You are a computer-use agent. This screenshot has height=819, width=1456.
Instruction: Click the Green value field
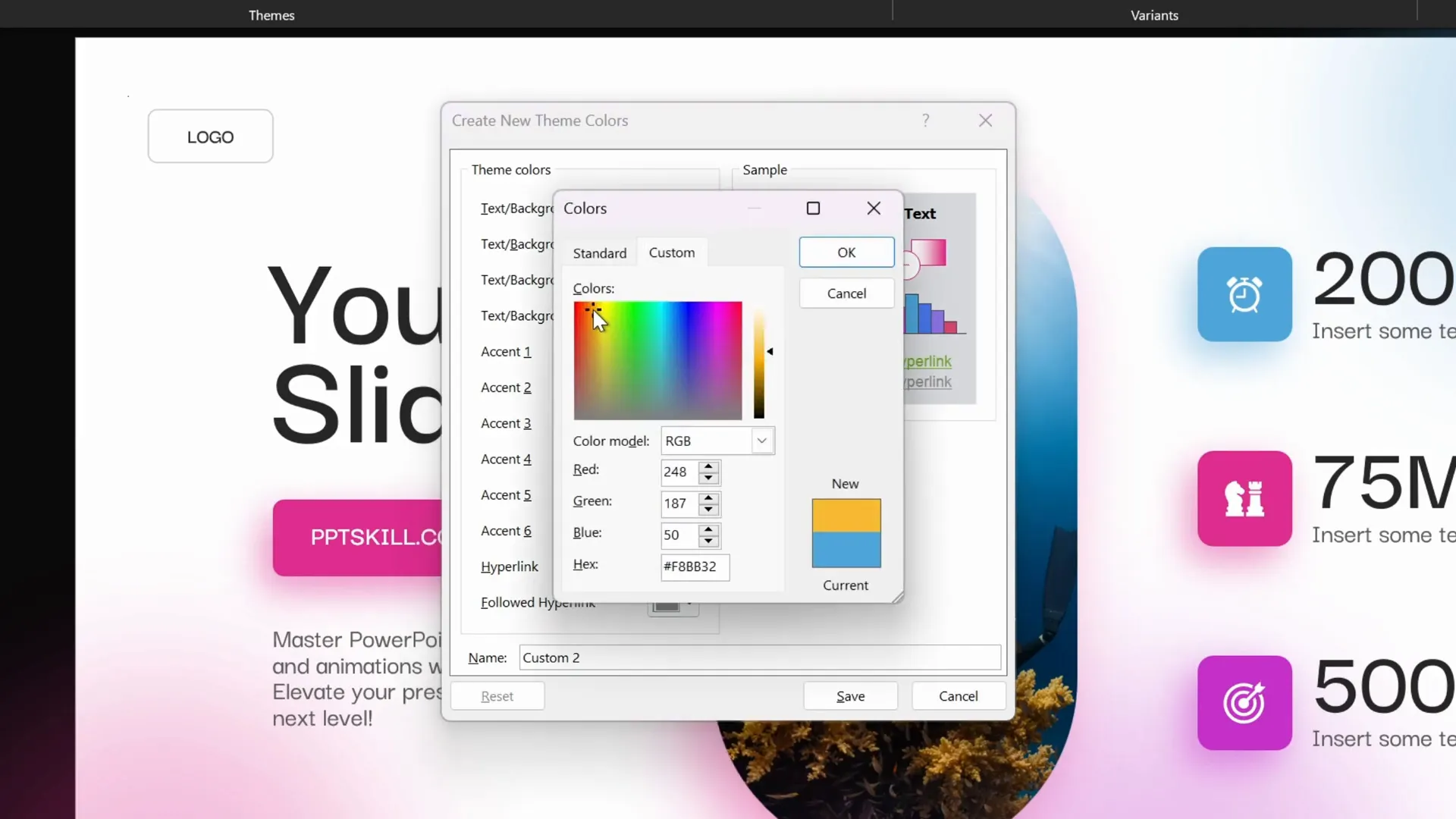[x=679, y=504]
